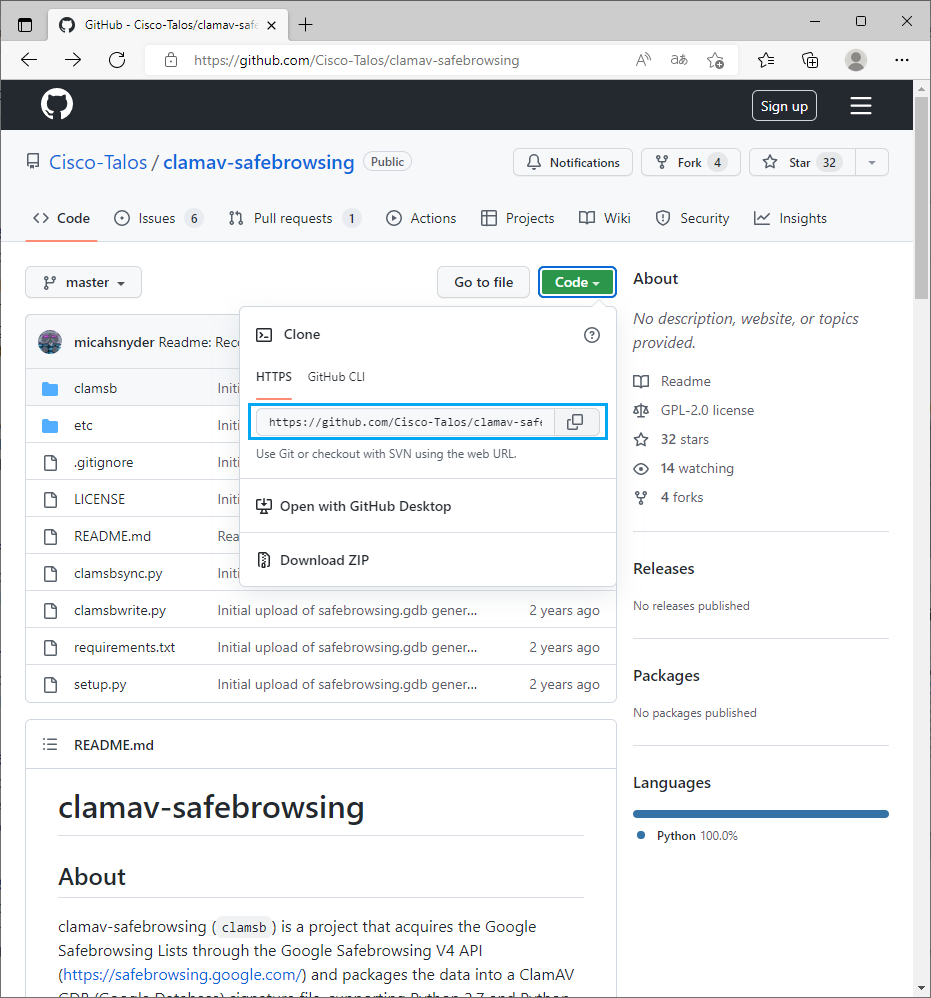Open the Security tab
Image resolution: width=931 pixels, height=998 pixels.
pyautogui.click(x=692, y=218)
